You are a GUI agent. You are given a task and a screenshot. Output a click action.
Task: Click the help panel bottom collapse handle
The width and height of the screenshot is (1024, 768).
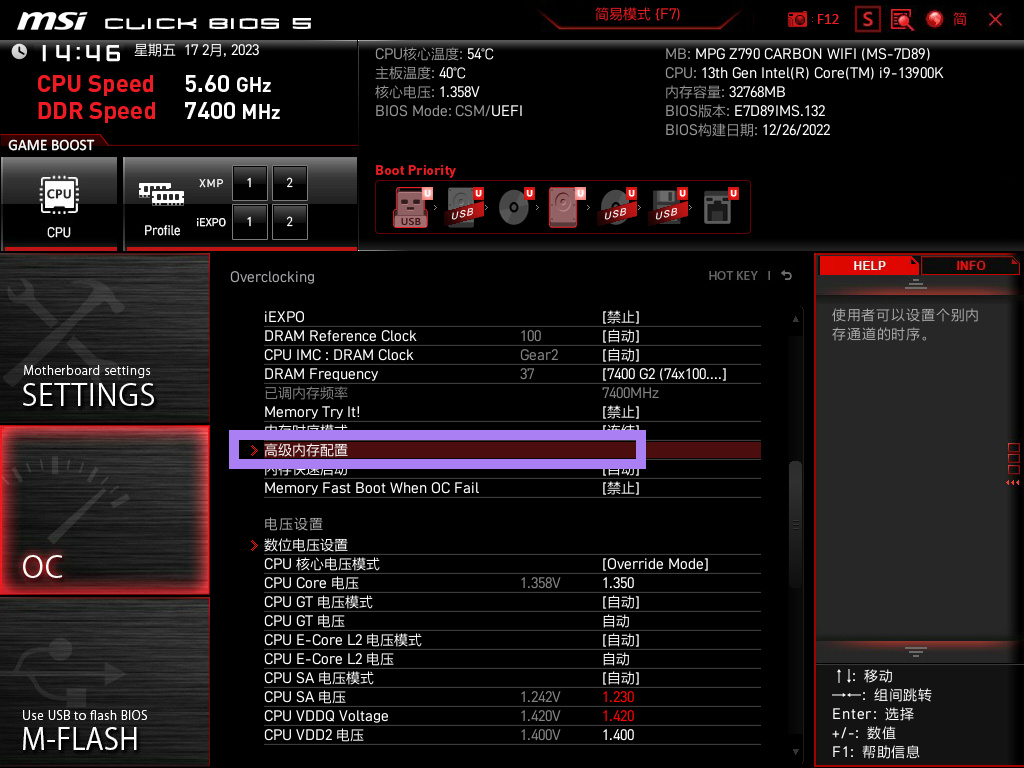[x=916, y=652]
